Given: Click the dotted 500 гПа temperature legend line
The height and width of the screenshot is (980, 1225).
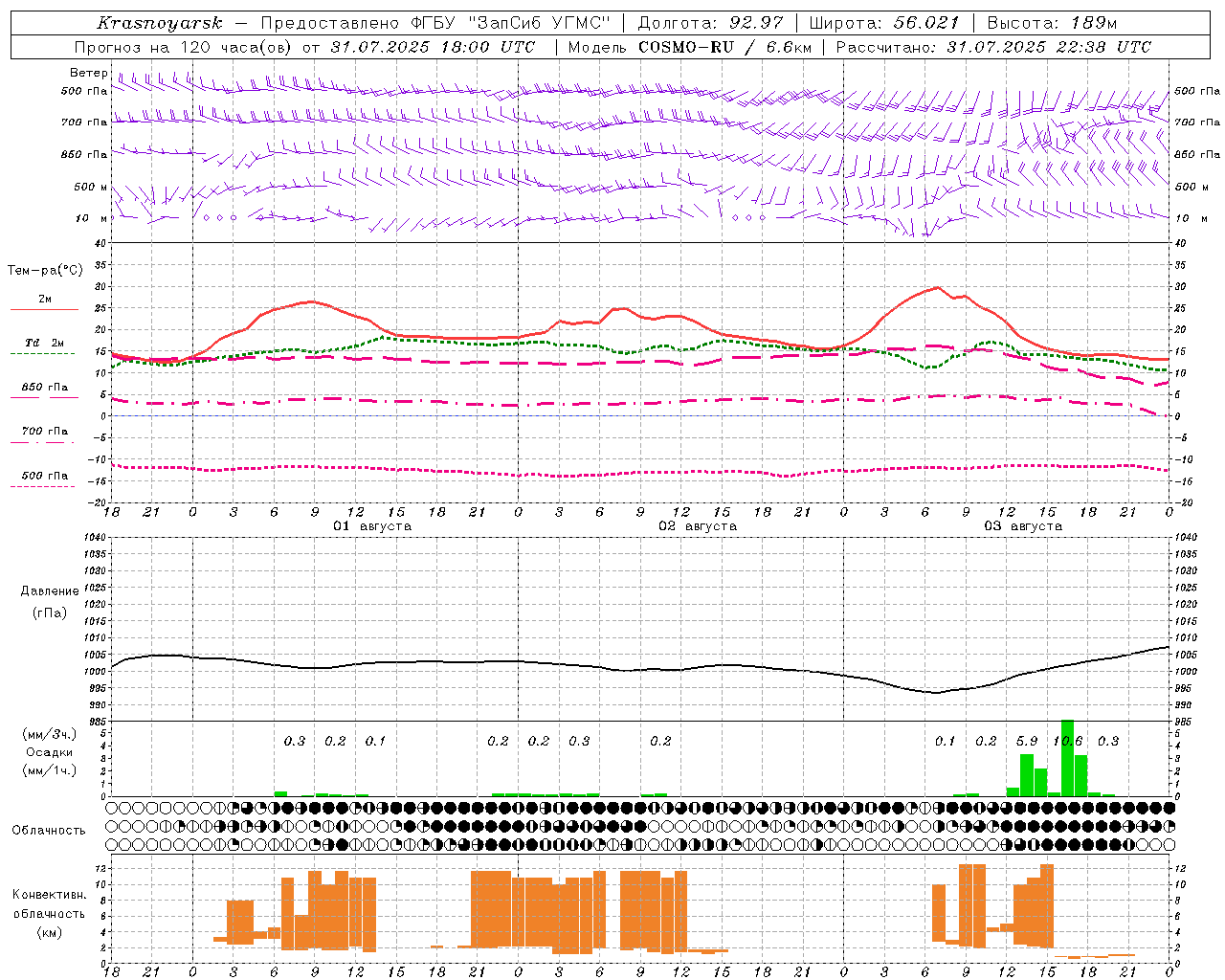Looking at the screenshot, I should 44,486.
